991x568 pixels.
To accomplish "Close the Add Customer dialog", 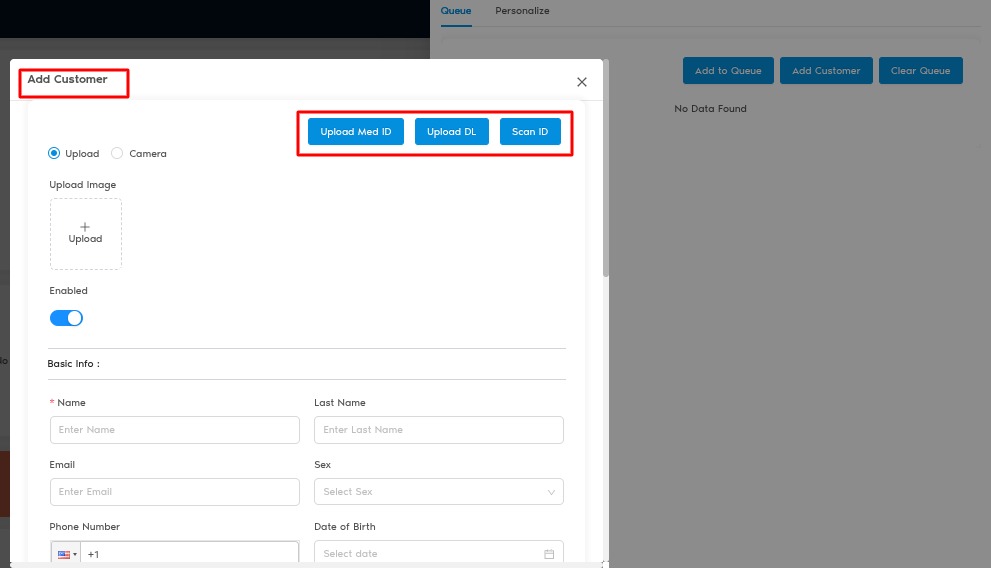I will (x=581, y=82).
